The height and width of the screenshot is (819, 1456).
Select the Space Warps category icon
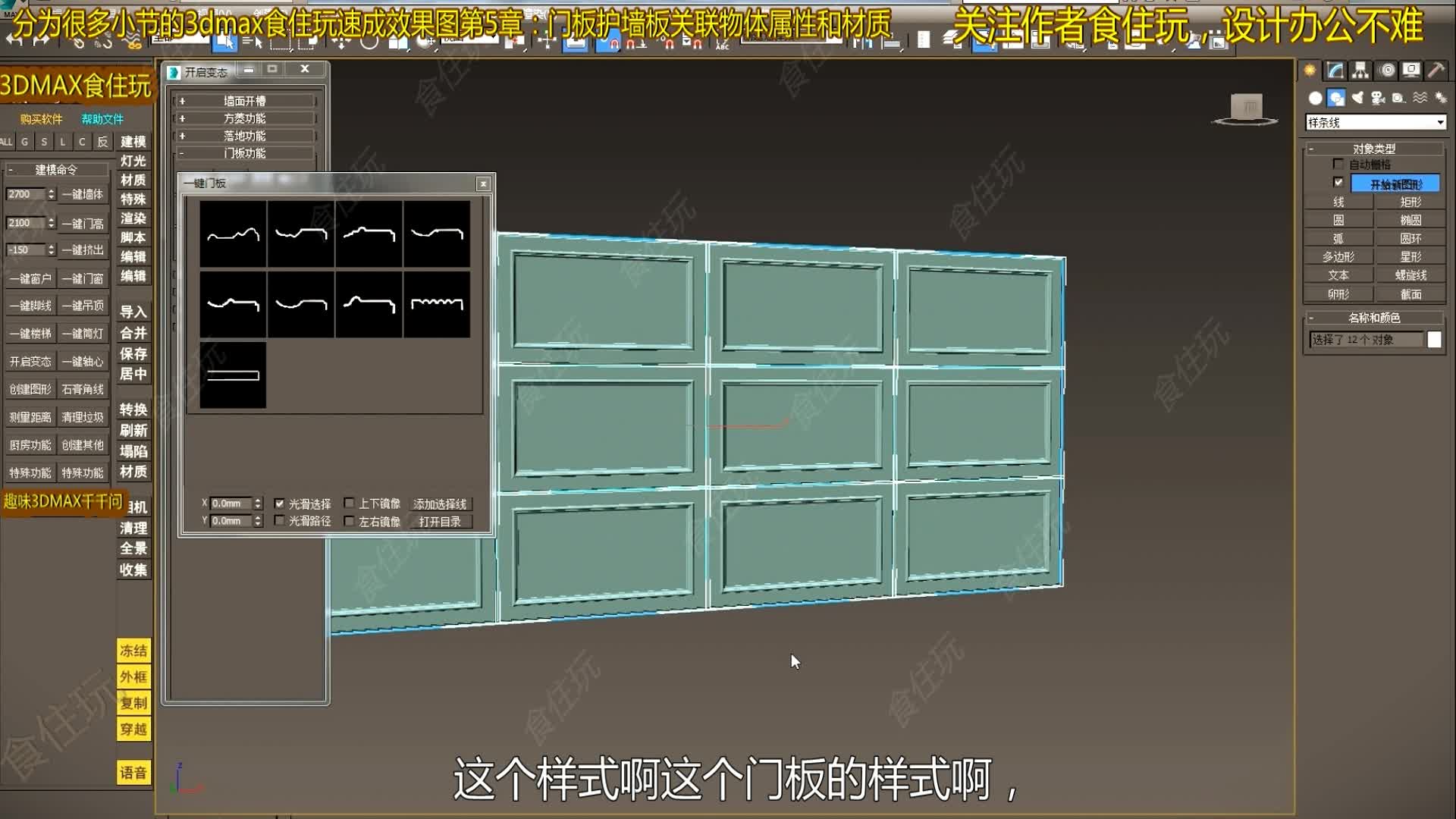[x=1420, y=97]
